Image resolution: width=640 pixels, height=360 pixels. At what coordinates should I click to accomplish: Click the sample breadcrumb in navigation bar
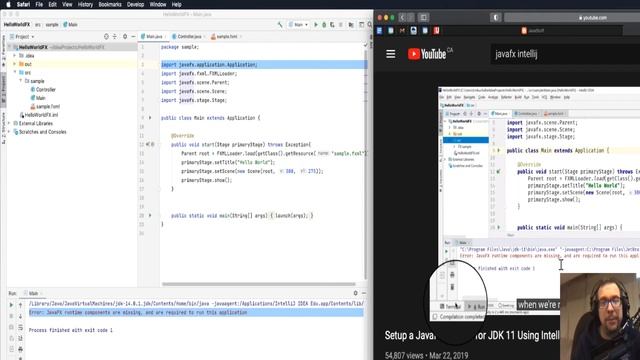click(52, 25)
